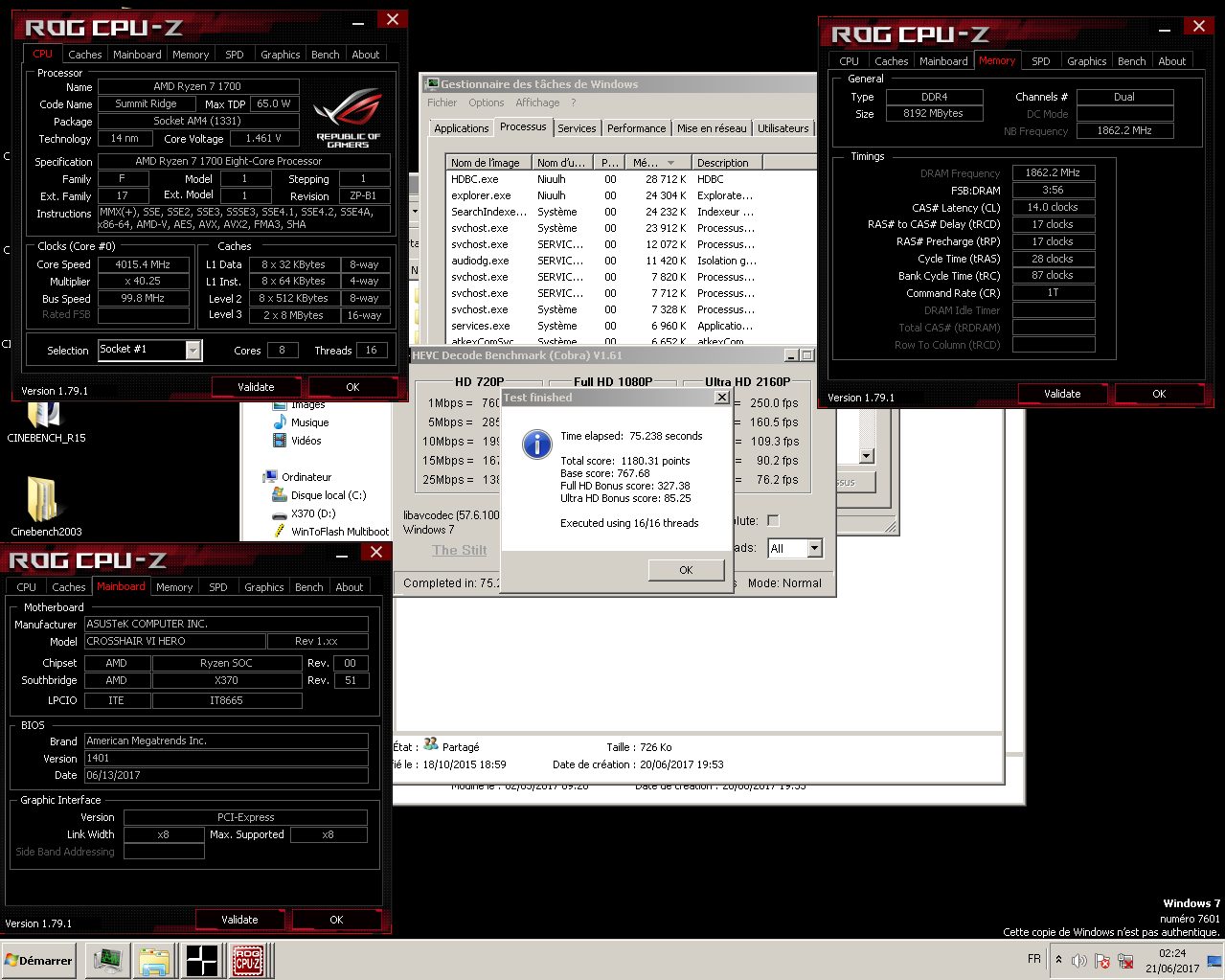
Task: Open Bench tab in CPU tab CPU-Z window
Action: point(326,55)
